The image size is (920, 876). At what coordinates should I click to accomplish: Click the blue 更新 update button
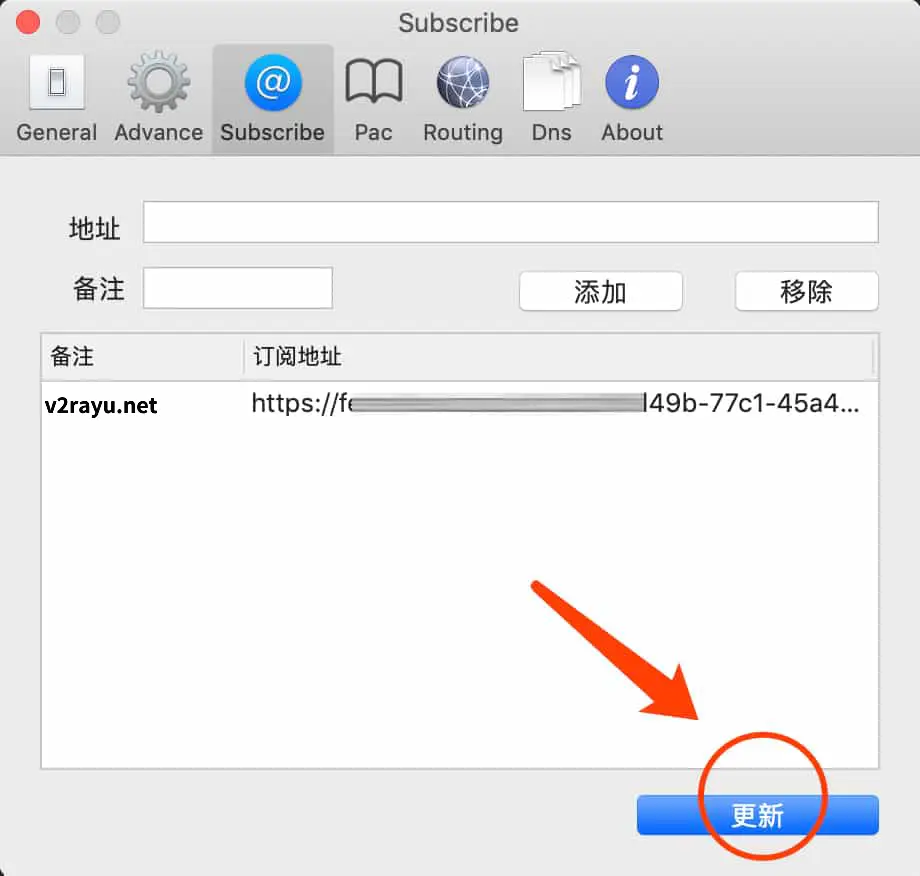point(757,815)
